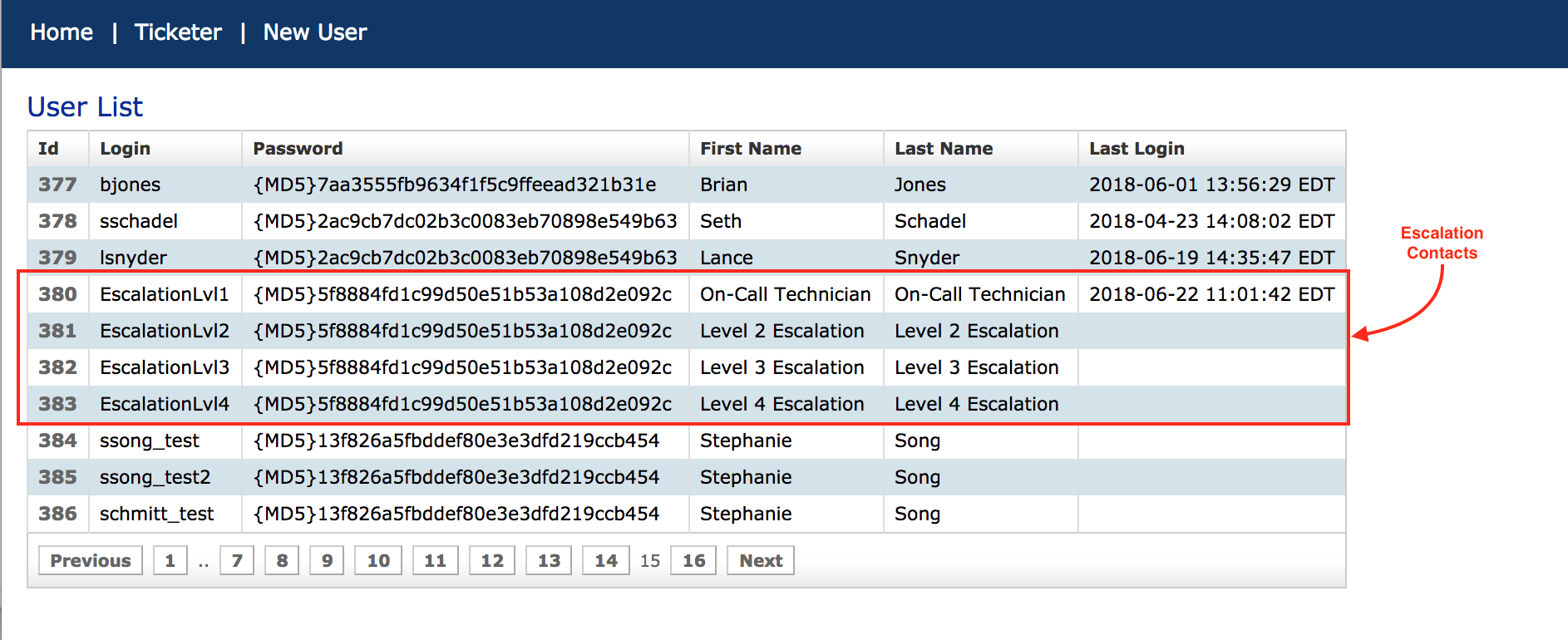Go to the Ticketer page
The width and height of the screenshot is (1568, 640).
tap(178, 32)
